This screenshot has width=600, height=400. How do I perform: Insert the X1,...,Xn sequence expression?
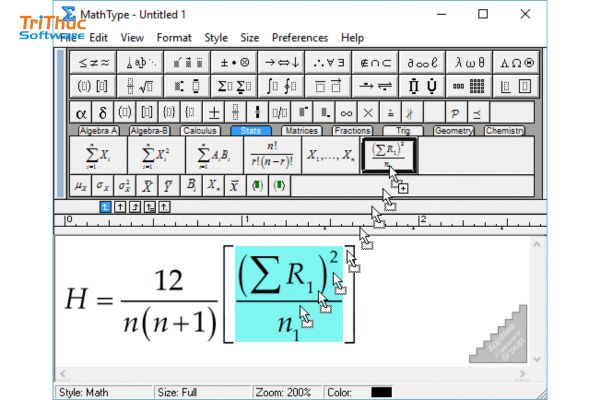coord(330,155)
